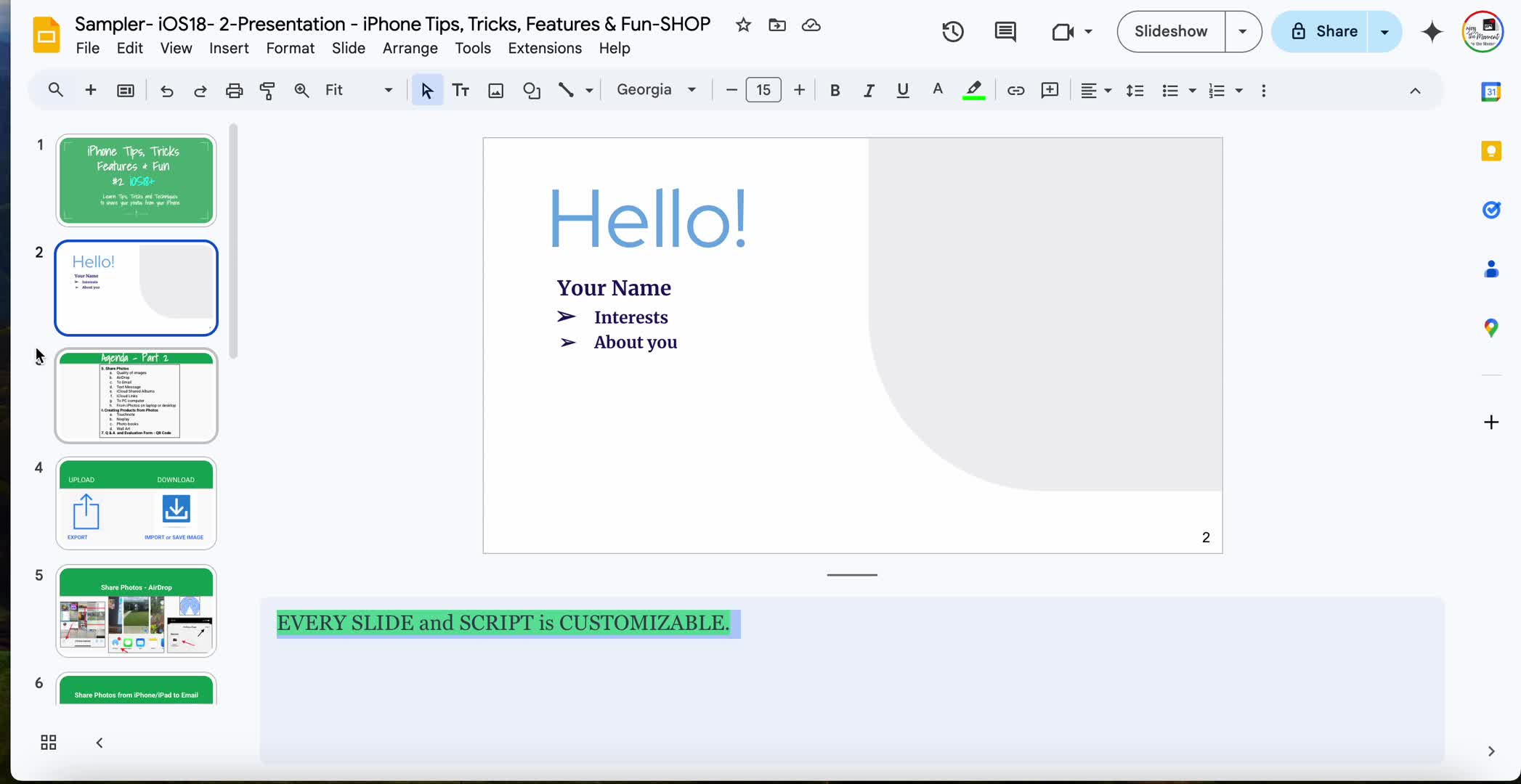The width and height of the screenshot is (1521, 784).
Task: Open the File menu
Action: (x=88, y=48)
